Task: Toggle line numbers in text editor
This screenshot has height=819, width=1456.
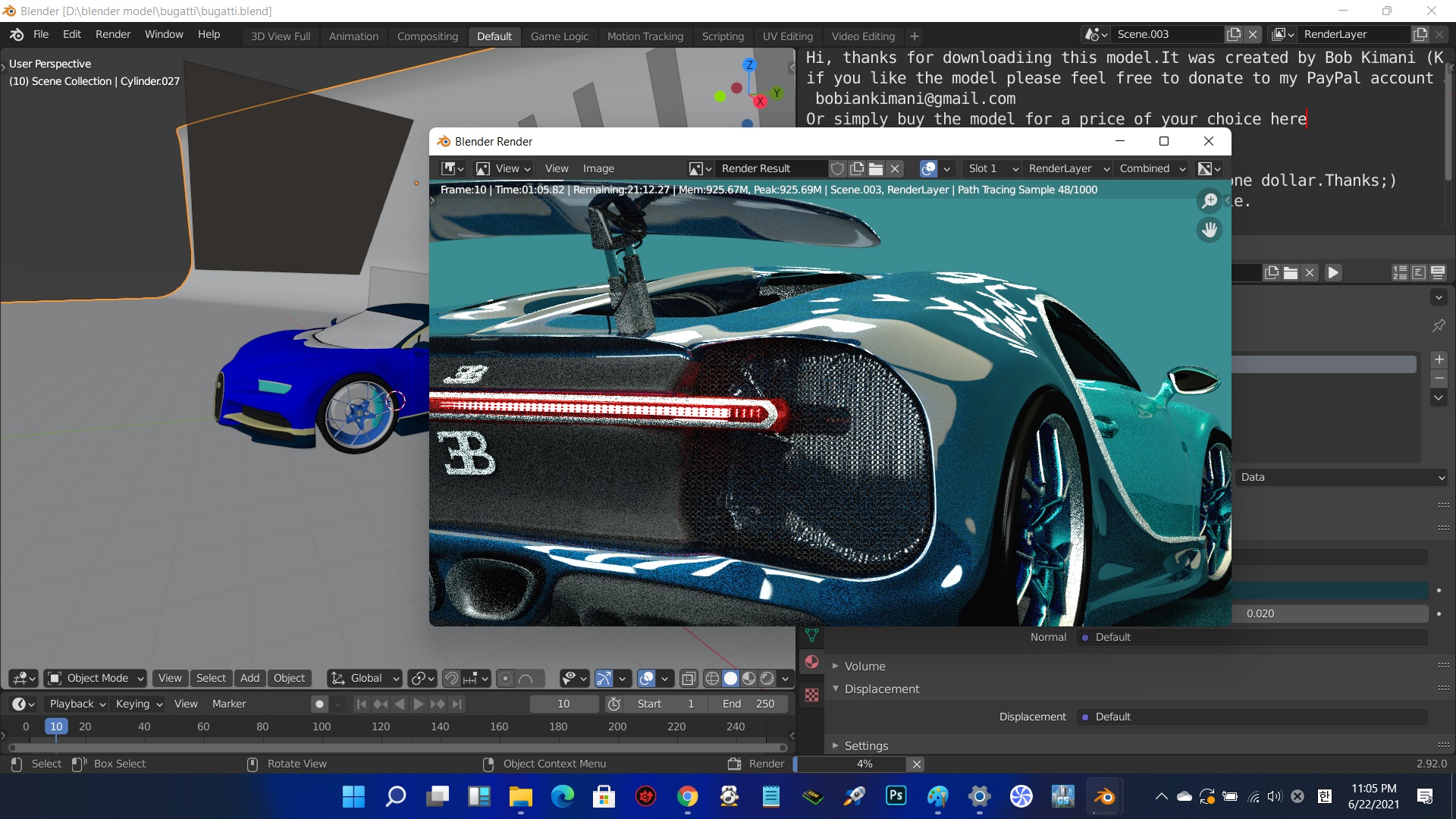Action: [x=1400, y=272]
